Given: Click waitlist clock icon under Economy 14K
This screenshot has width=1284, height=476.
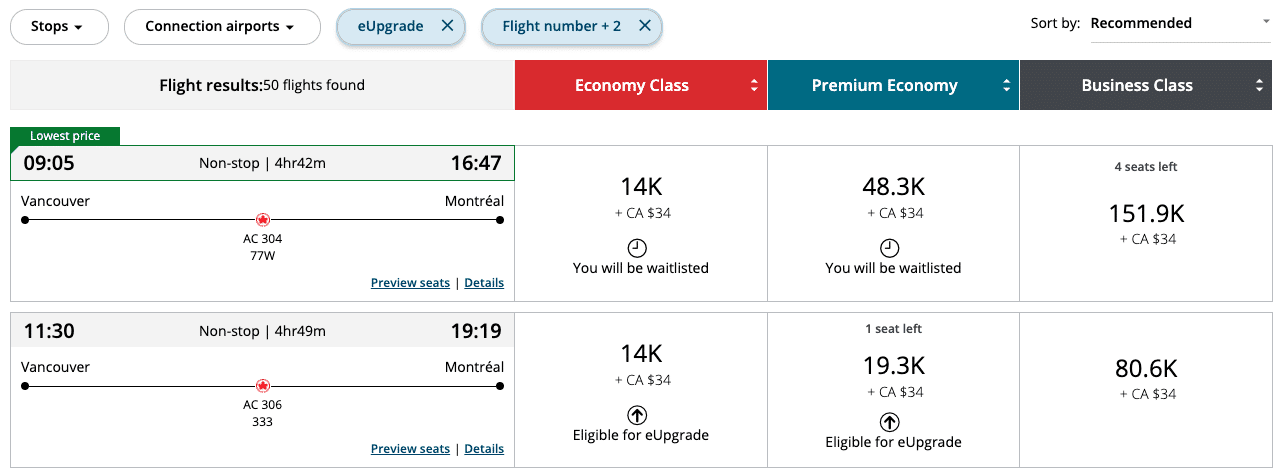Looking at the screenshot, I should coord(637,248).
